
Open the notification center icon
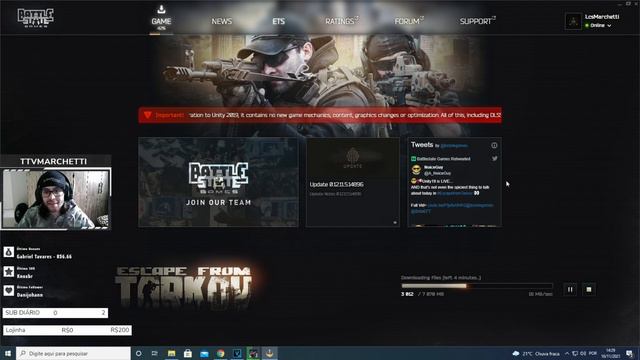point(629,353)
